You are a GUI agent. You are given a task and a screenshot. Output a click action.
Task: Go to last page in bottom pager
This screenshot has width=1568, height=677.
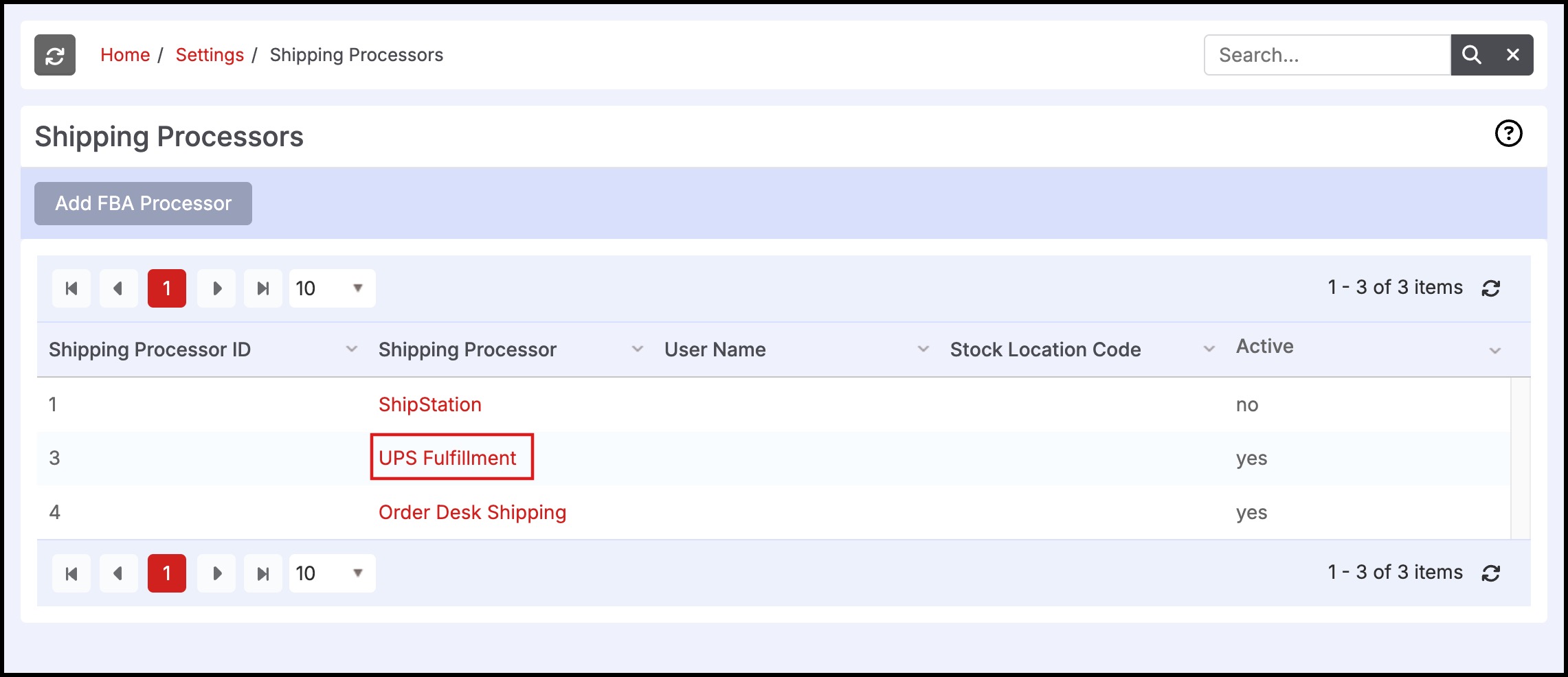(263, 573)
